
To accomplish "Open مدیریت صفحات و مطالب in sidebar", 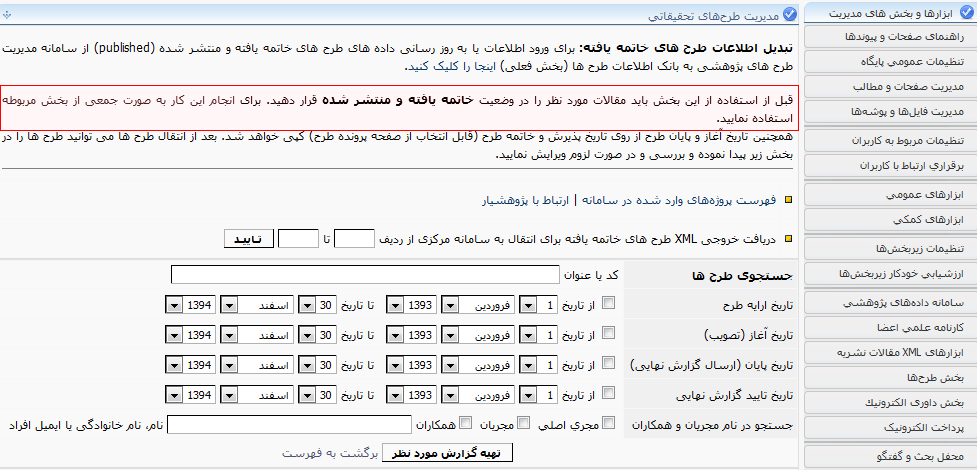I will [890, 87].
